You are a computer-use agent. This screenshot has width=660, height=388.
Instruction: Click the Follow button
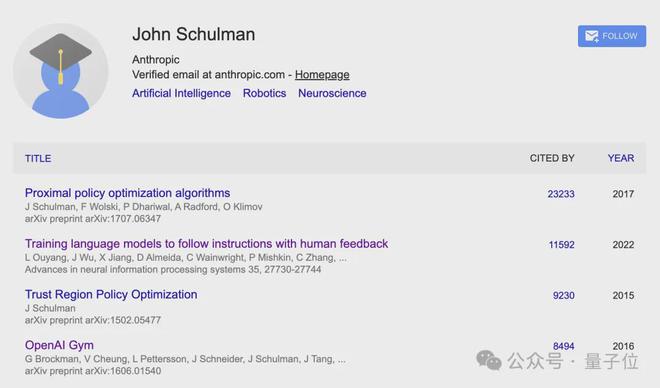pos(612,36)
